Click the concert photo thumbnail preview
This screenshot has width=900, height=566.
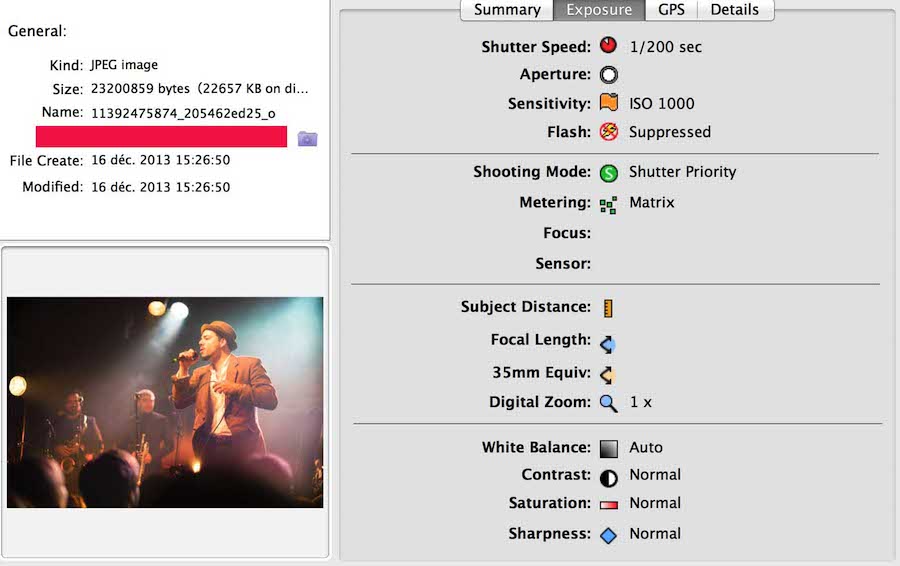click(x=165, y=402)
